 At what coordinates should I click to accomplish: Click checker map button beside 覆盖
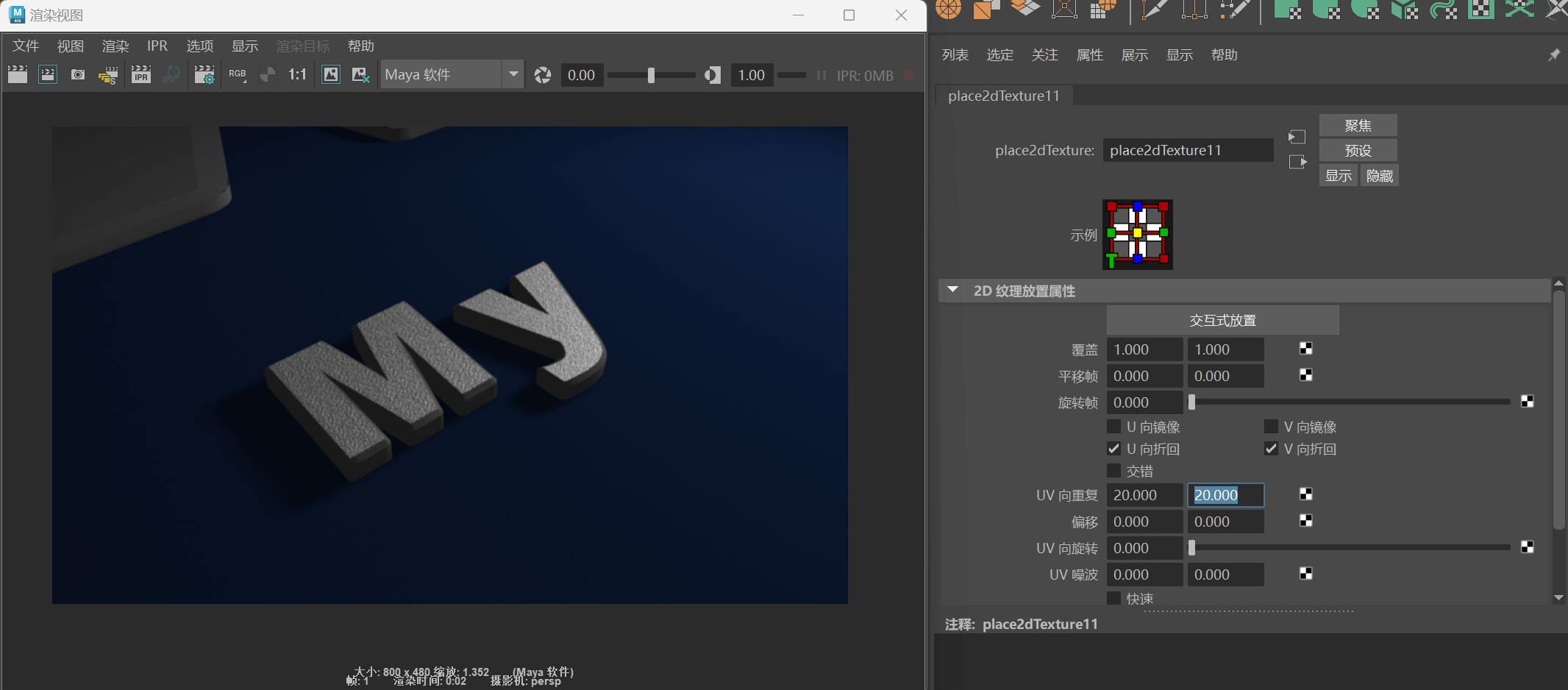(x=1306, y=349)
